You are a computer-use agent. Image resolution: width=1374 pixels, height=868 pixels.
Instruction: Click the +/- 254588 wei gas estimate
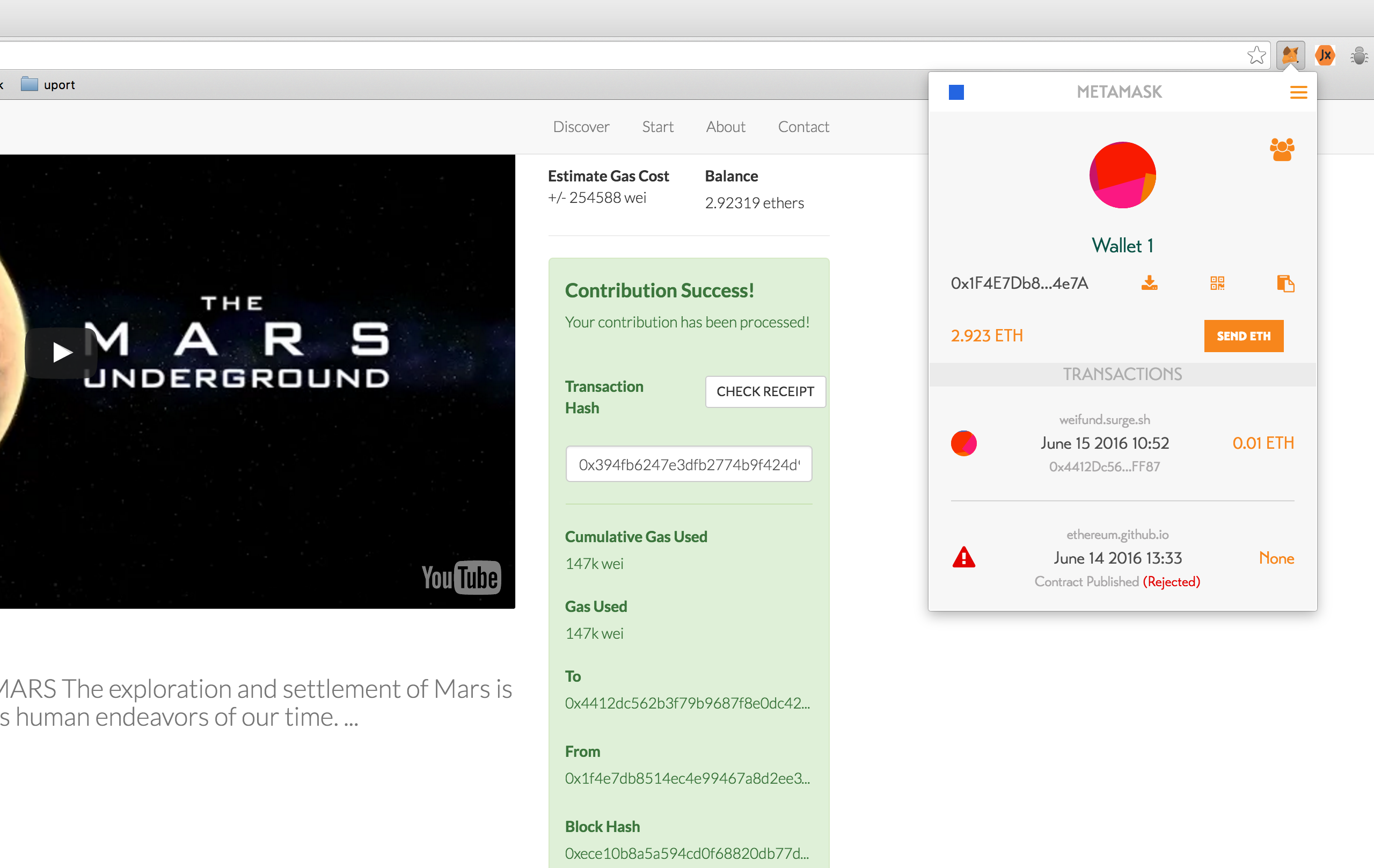(597, 198)
